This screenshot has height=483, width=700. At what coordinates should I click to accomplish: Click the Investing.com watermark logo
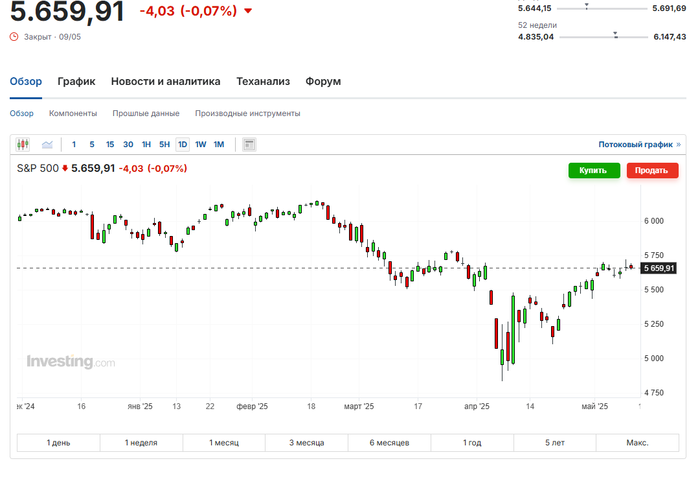click(71, 362)
